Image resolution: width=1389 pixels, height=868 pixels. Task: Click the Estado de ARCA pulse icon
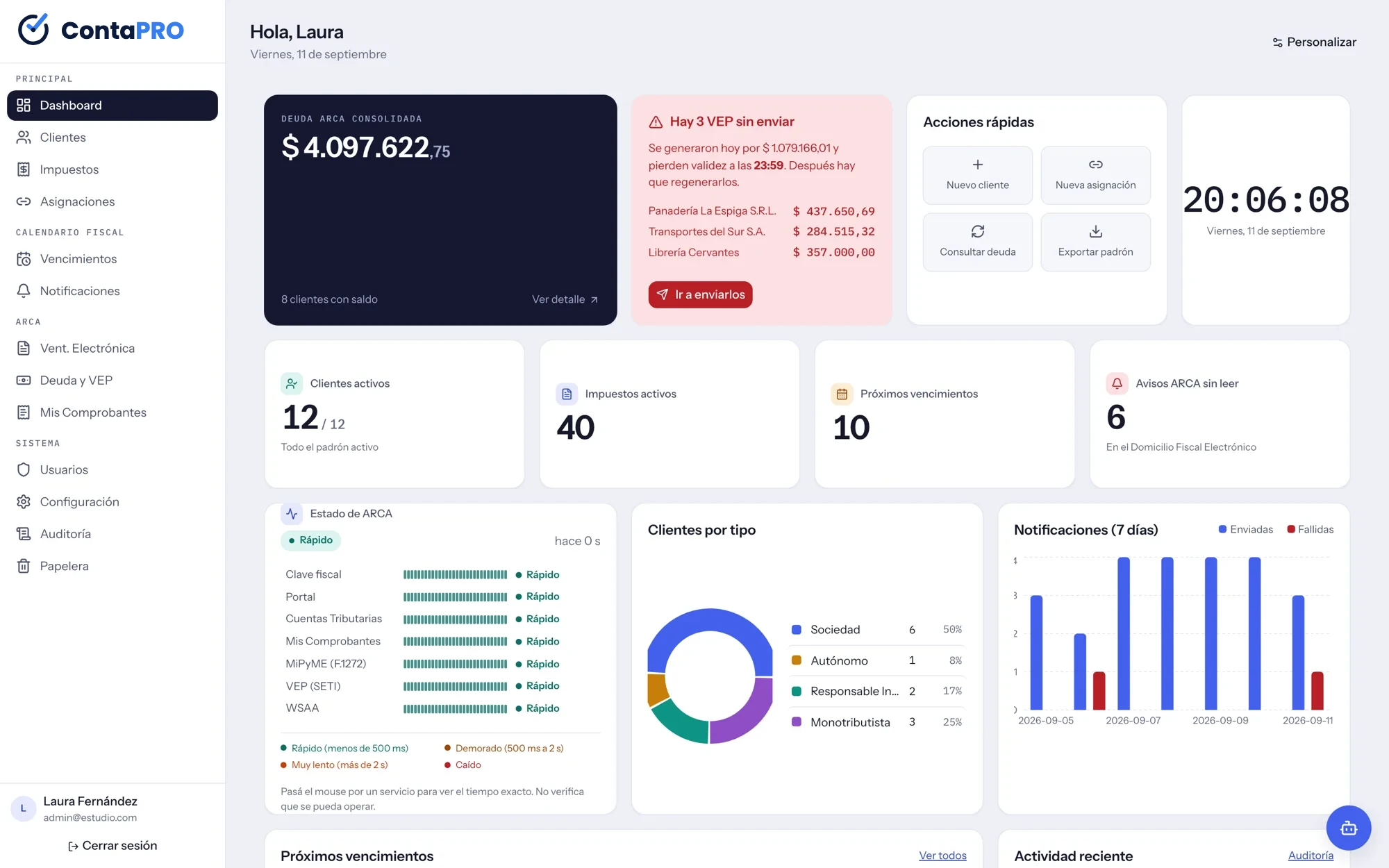(x=292, y=514)
